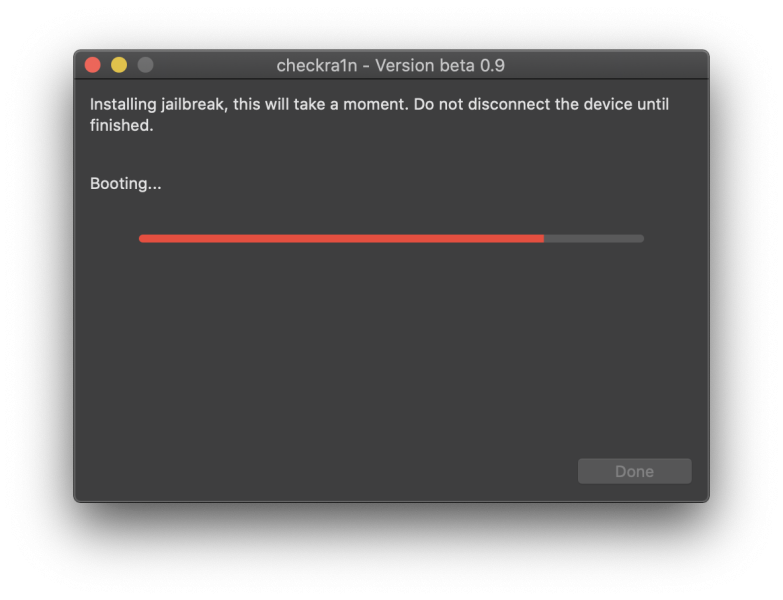This screenshot has width=783, height=600.
Task: Click the window title "checkra1n - Version beta 0.9"
Action: [x=390, y=65]
